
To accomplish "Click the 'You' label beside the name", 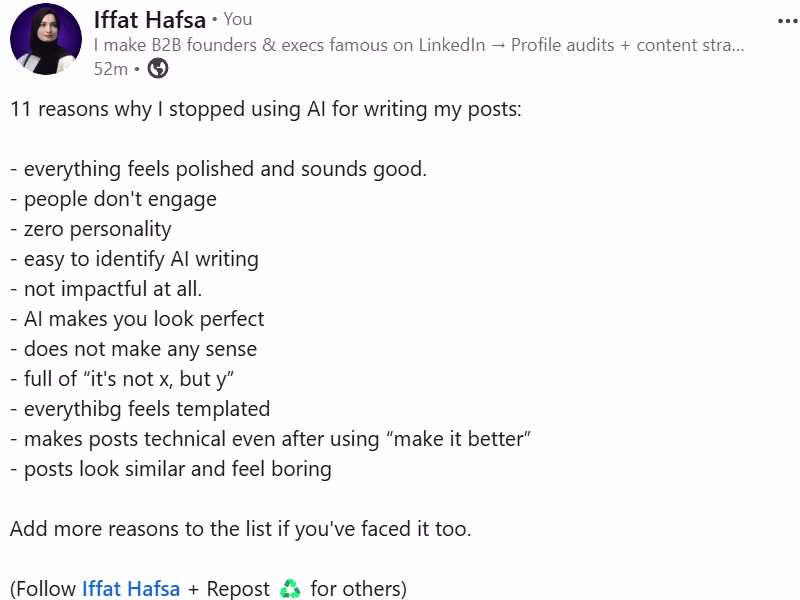I will click(238, 19).
